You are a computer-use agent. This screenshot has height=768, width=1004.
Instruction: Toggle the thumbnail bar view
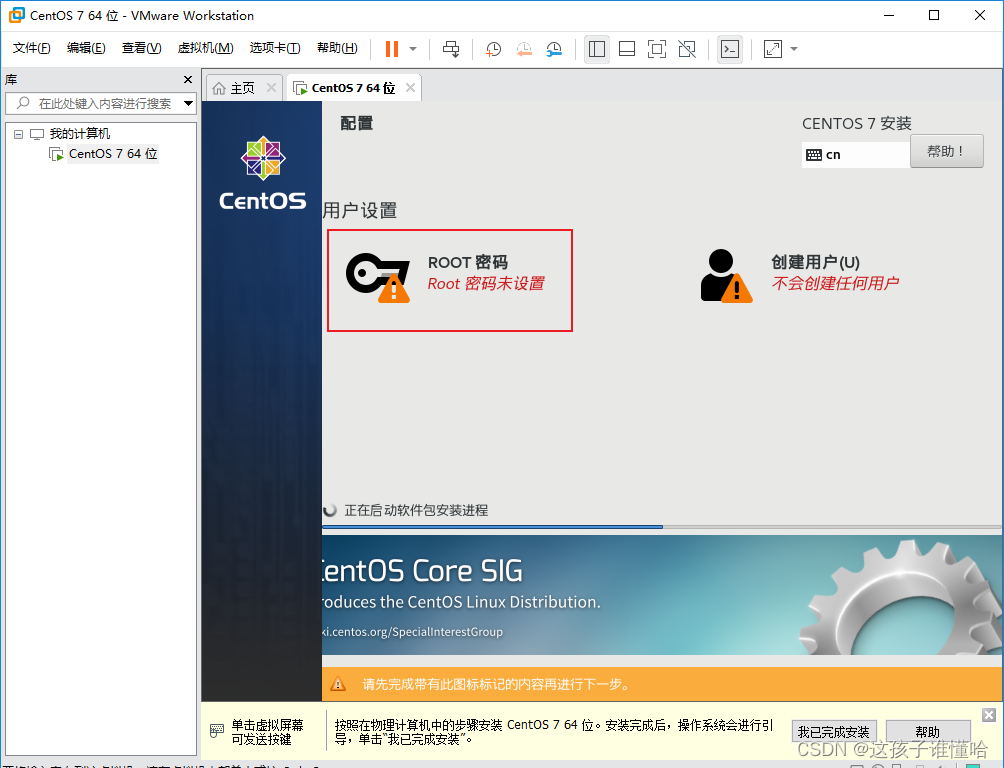[x=627, y=49]
